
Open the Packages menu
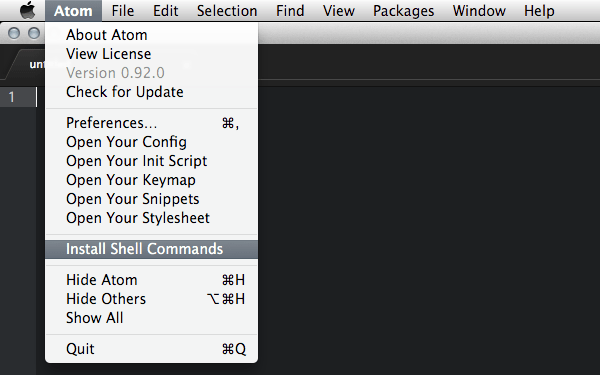click(403, 11)
